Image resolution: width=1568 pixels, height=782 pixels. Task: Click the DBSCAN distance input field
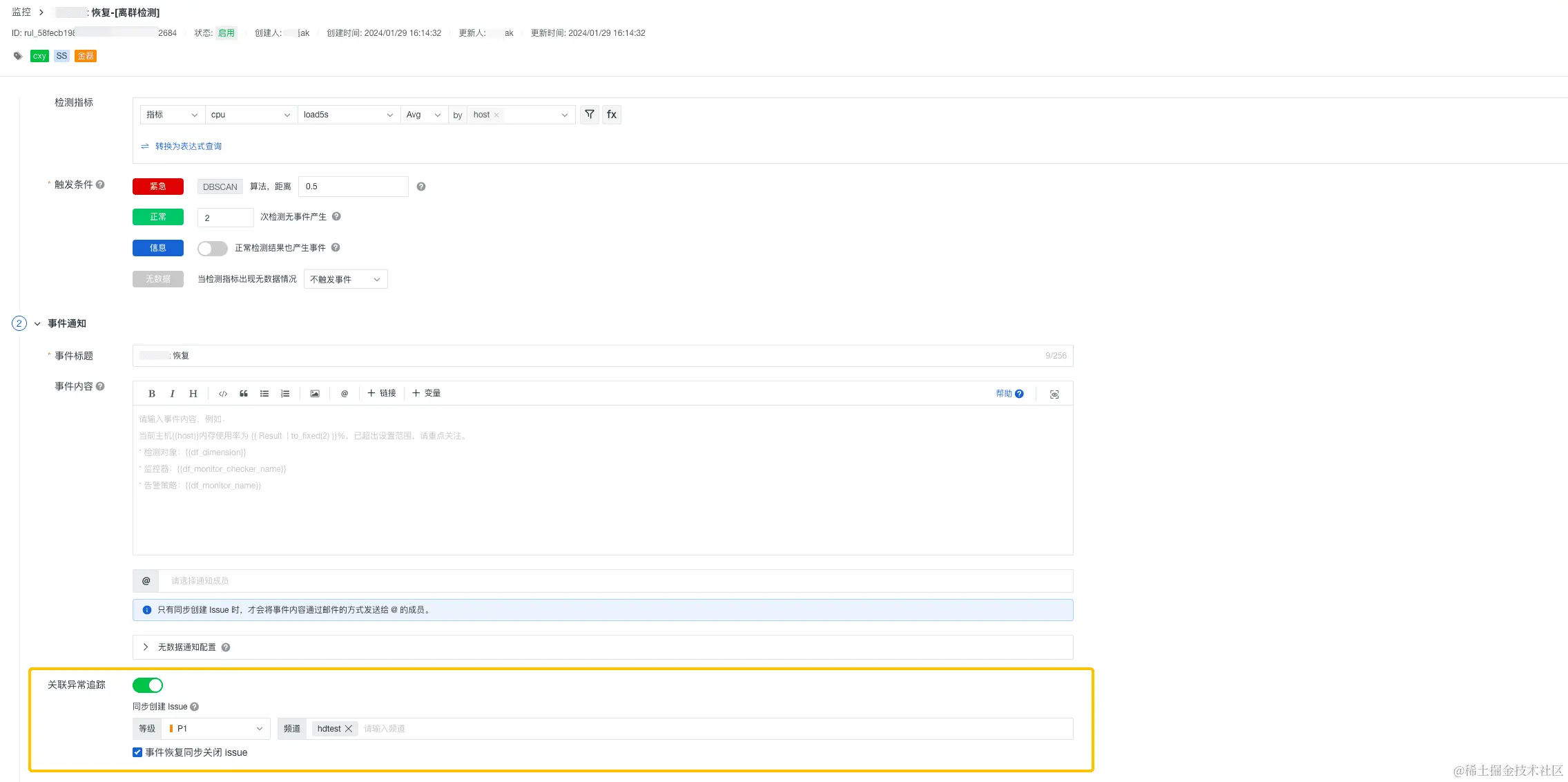[x=353, y=187]
